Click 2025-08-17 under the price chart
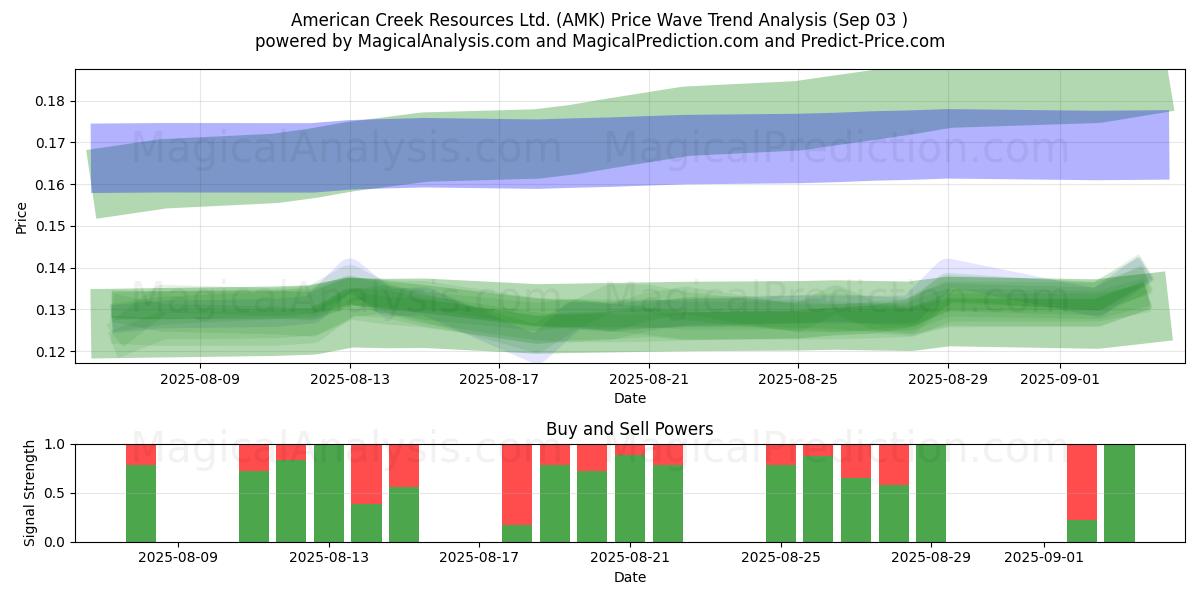 point(500,379)
